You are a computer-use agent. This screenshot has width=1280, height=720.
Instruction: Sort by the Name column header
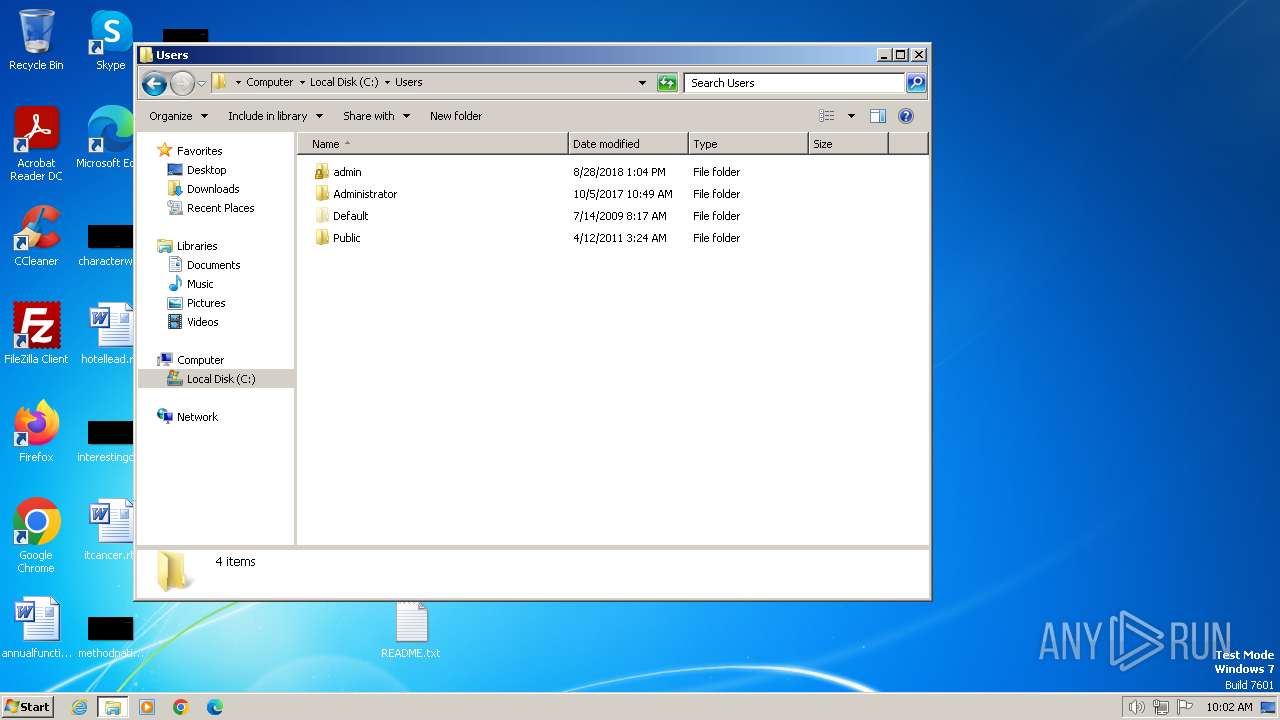[x=433, y=144]
